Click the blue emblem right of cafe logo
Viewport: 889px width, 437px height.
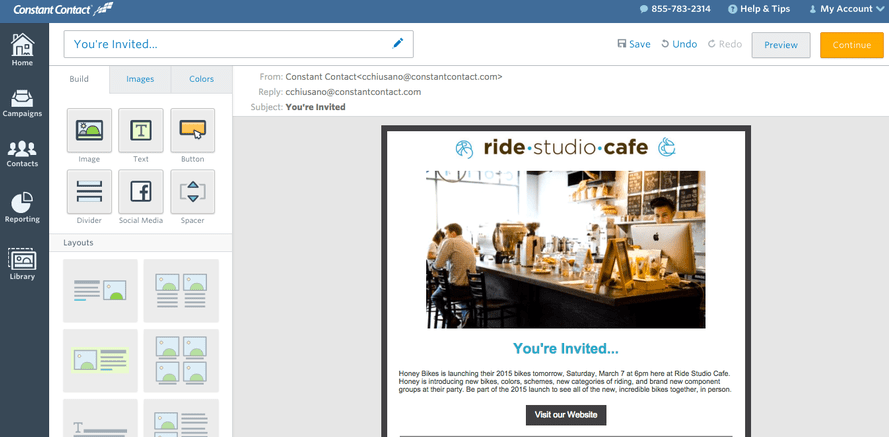pyautogui.click(x=667, y=147)
